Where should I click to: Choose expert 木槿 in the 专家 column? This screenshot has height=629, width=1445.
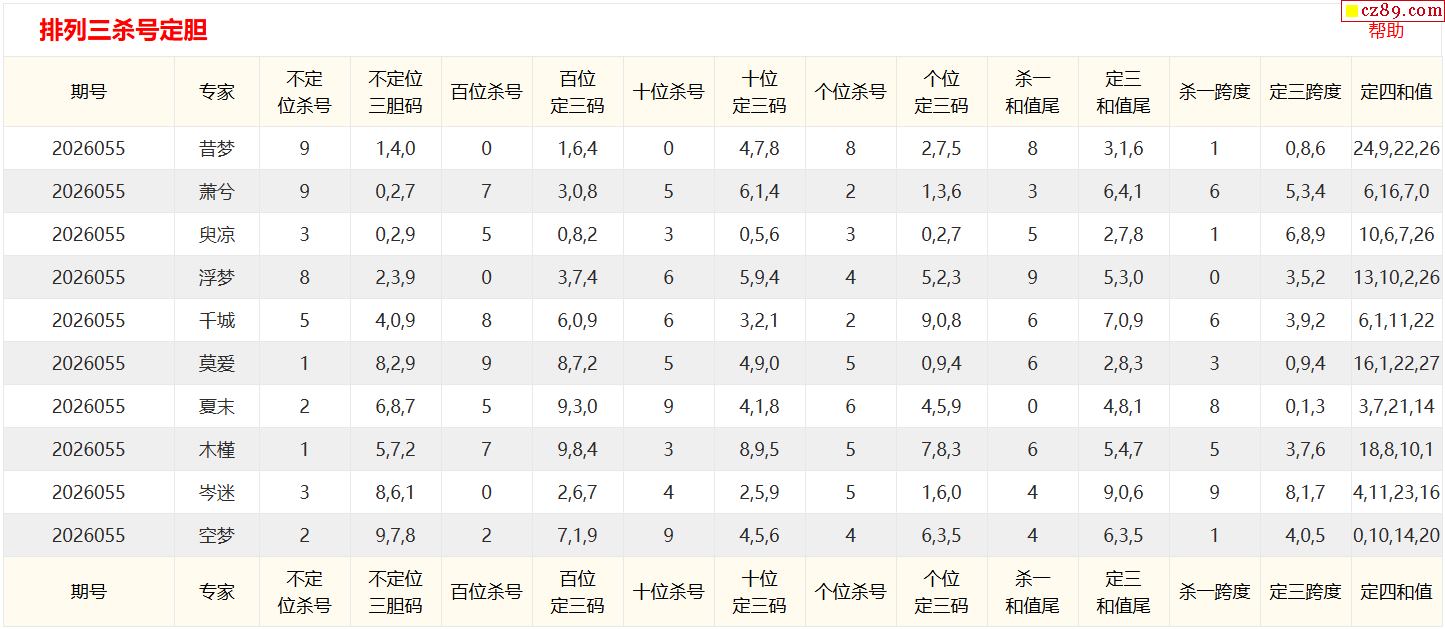tap(217, 450)
